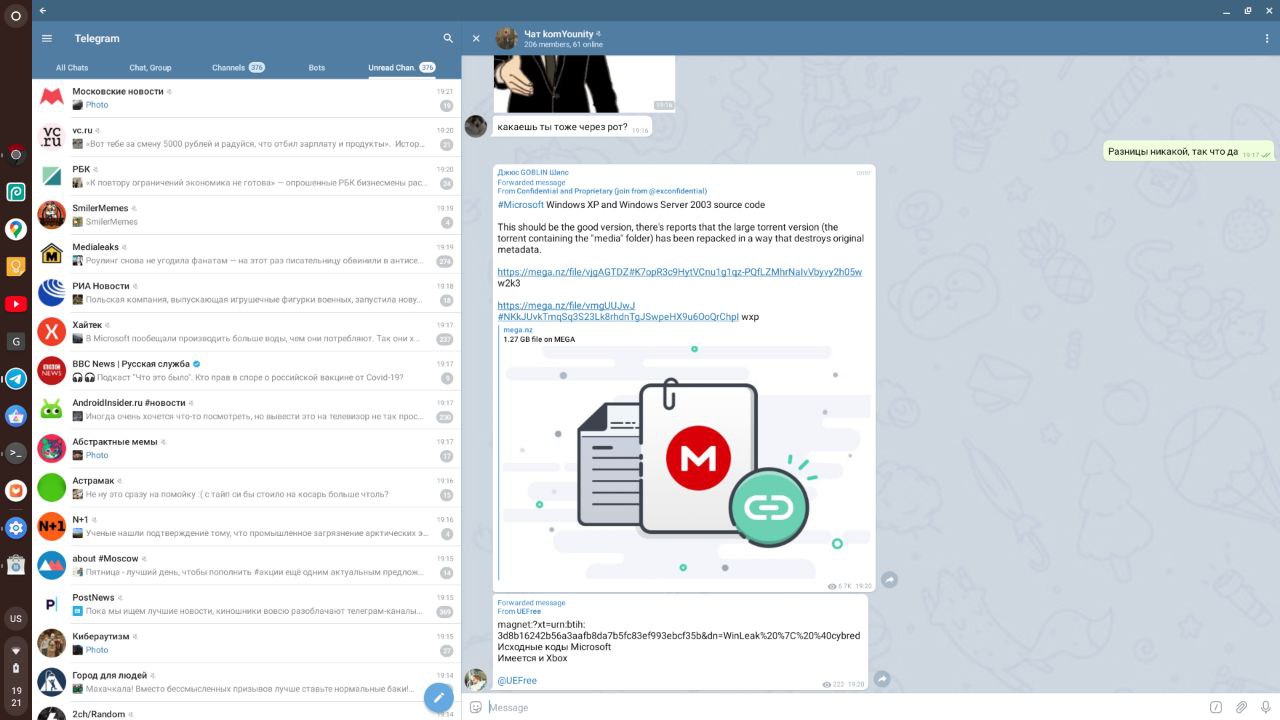
Task: Open the first mega.nz w2k3 link
Action: [679, 272]
